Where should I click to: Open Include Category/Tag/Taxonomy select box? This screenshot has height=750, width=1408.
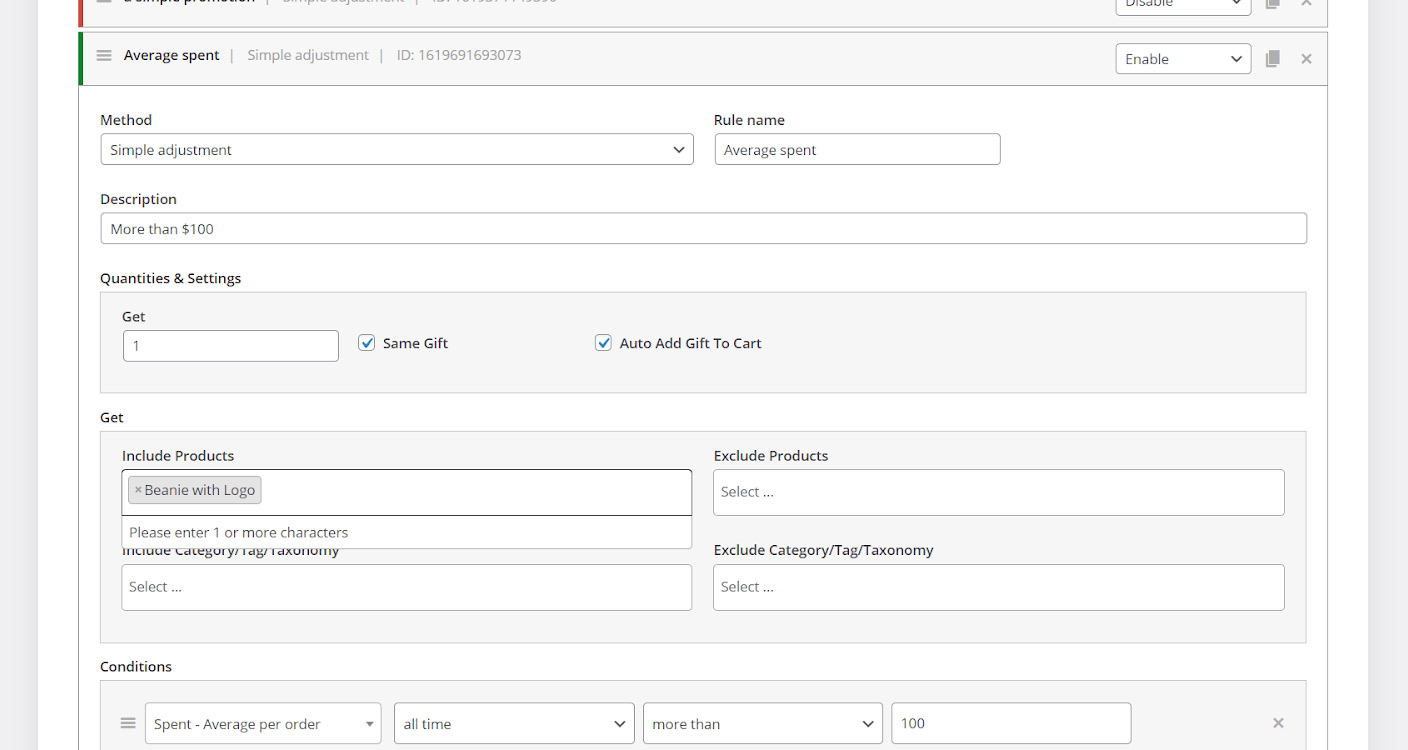(x=406, y=588)
